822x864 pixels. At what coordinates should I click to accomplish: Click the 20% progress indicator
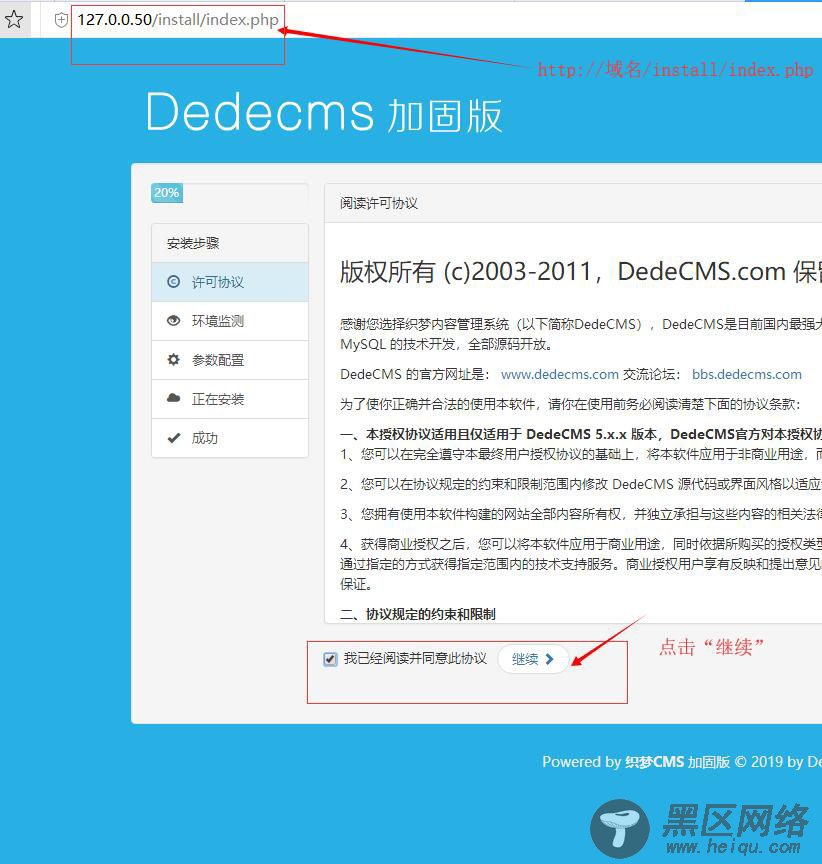[167, 193]
